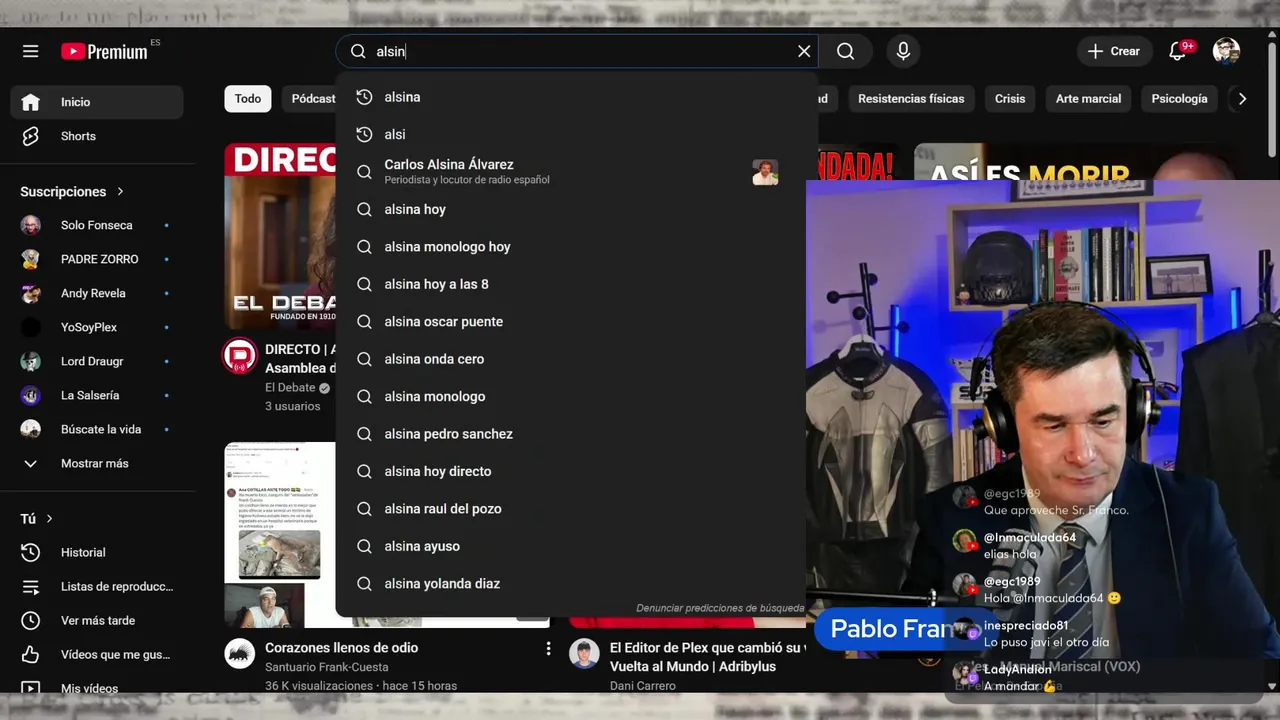Open video title Corazones llenos de odio
Image resolution: width=1280 pixels, height=720 pixels.
coord(341,648)
